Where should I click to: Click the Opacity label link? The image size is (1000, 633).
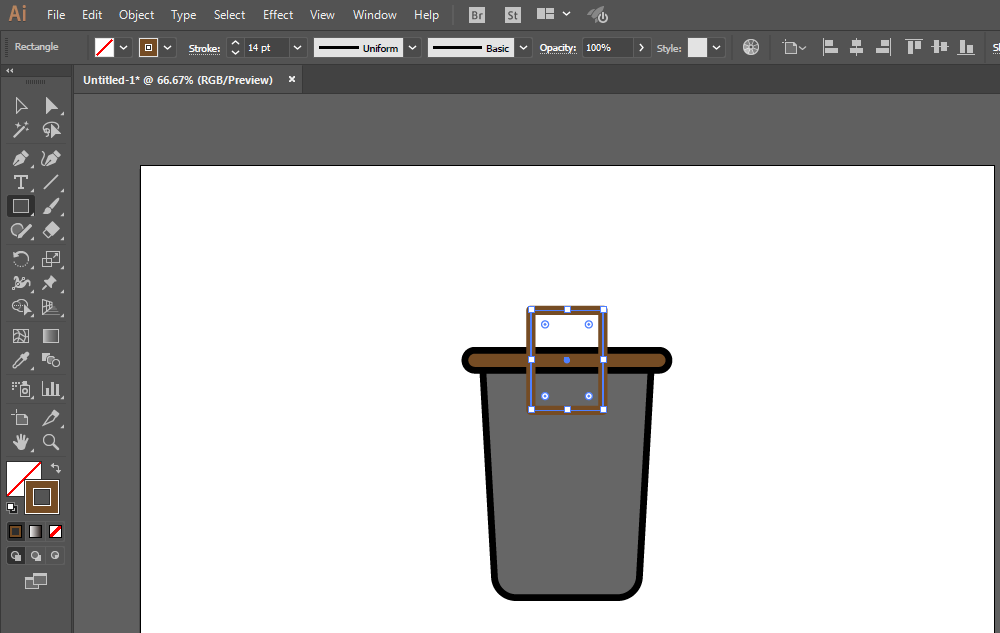pyautogui.click(x=558, y=48)
